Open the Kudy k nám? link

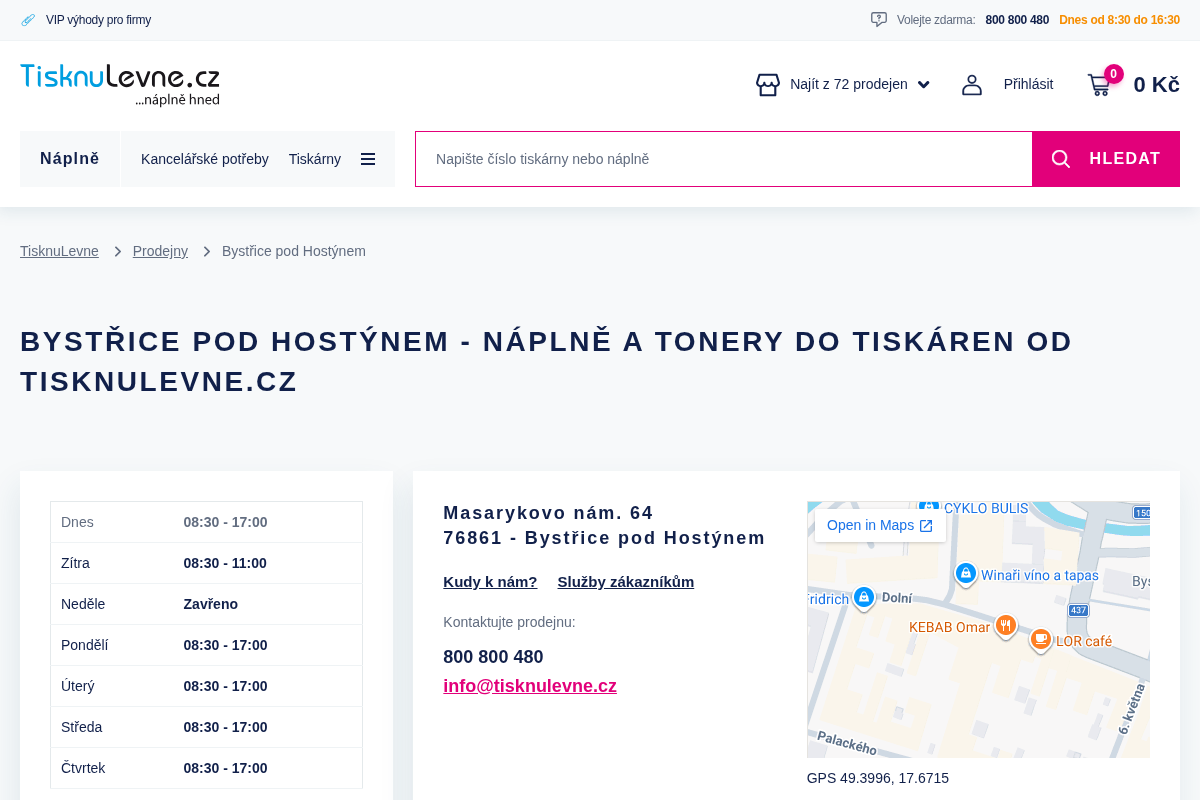pos(490,582)
